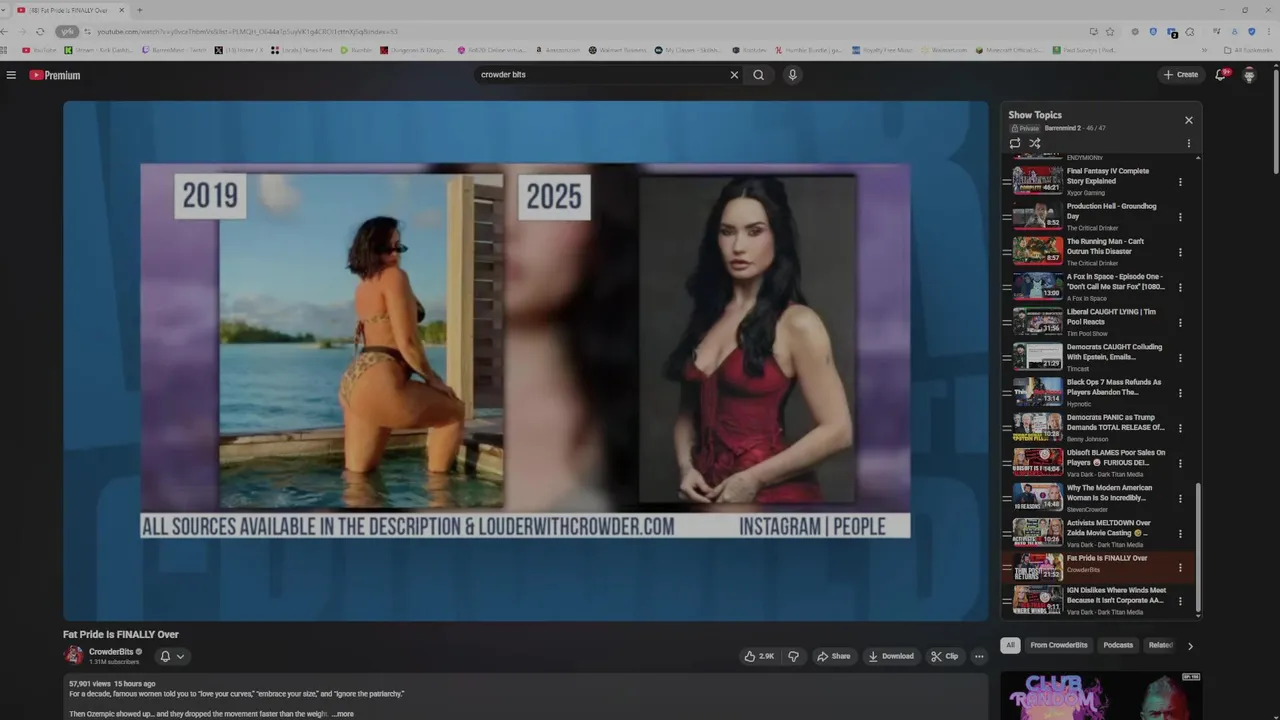Reload the page with browser refresh button

40,31
